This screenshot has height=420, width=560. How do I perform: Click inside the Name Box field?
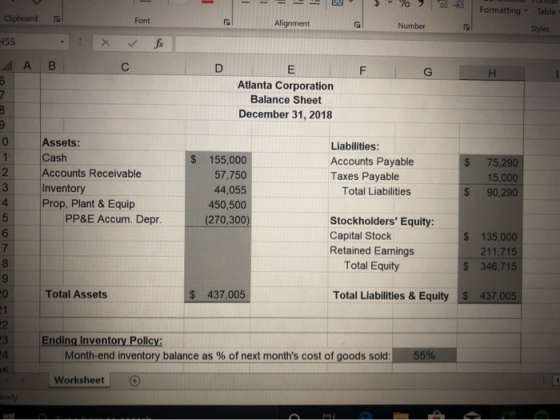click(x=29, y=42)
